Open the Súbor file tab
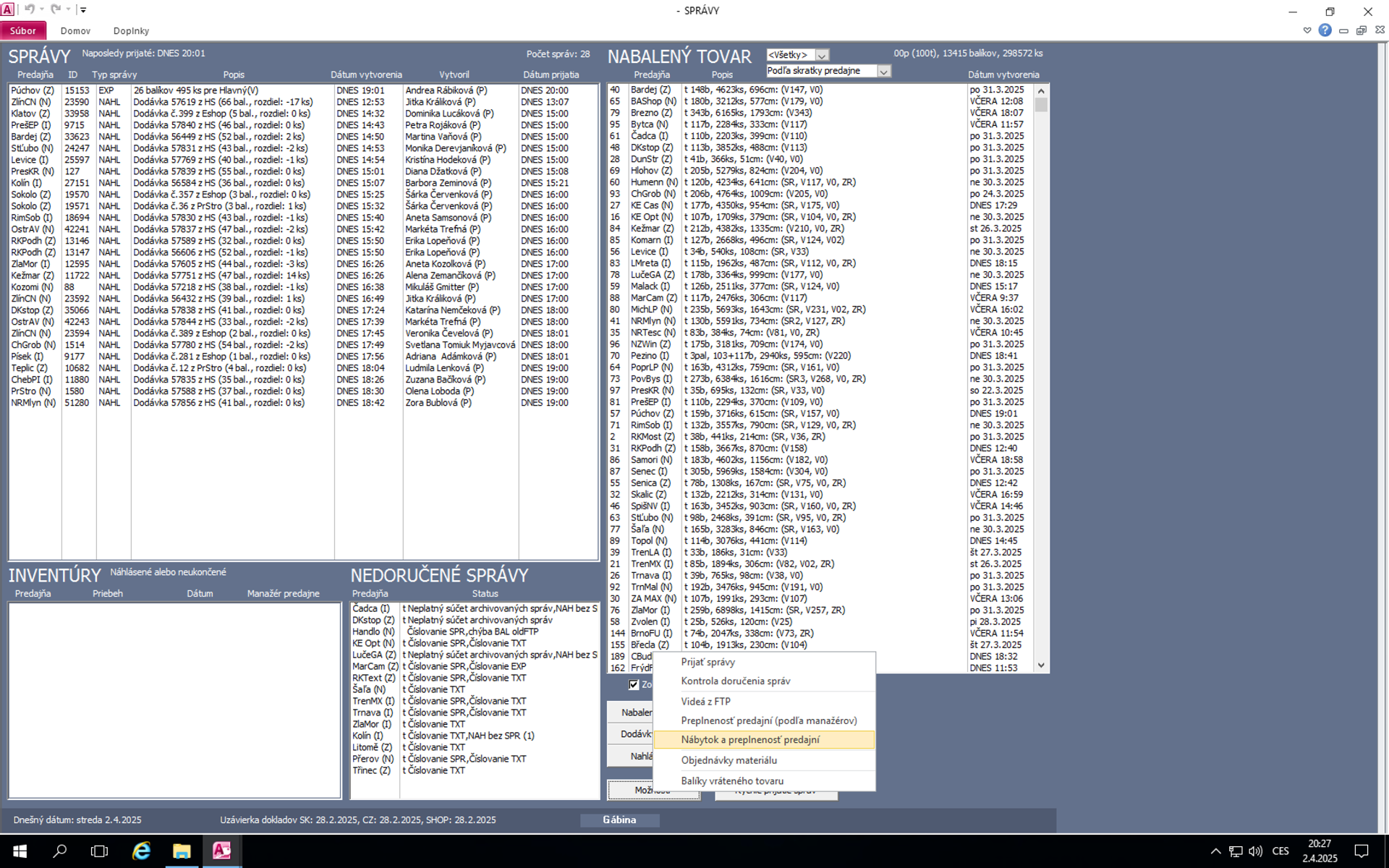The image size is (1389, 868). click(23, 30)
